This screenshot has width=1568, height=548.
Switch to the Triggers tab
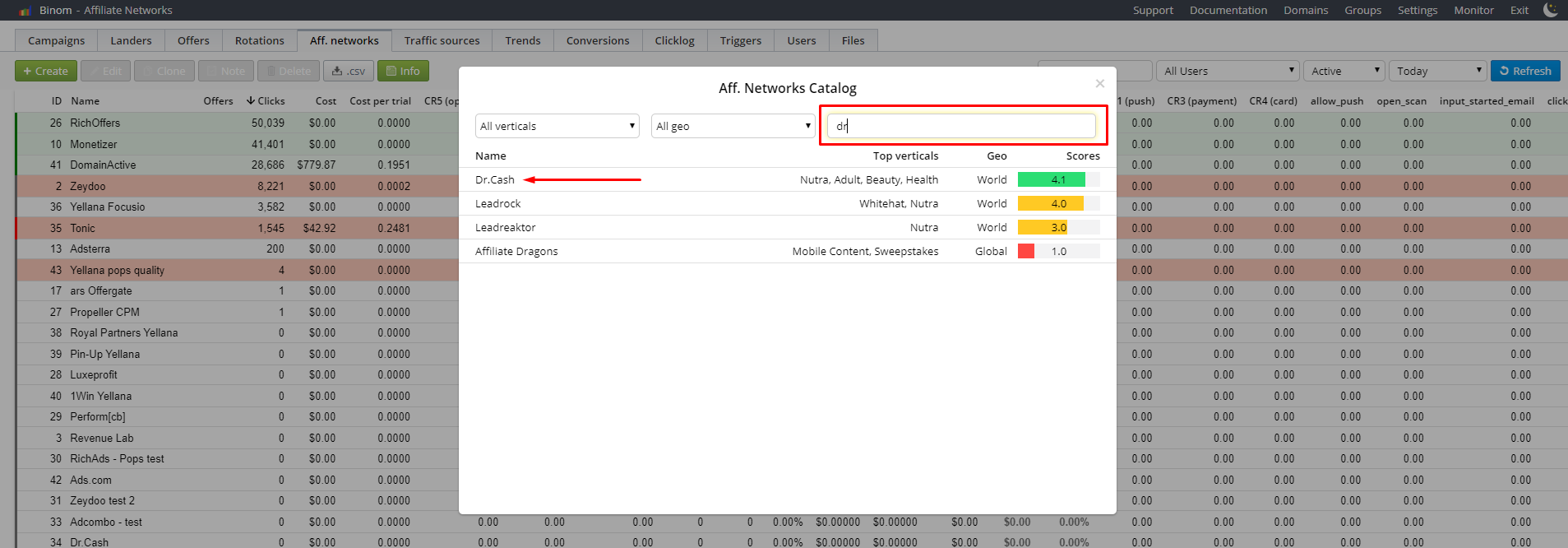pyautogui.click(x=741, y=40)
